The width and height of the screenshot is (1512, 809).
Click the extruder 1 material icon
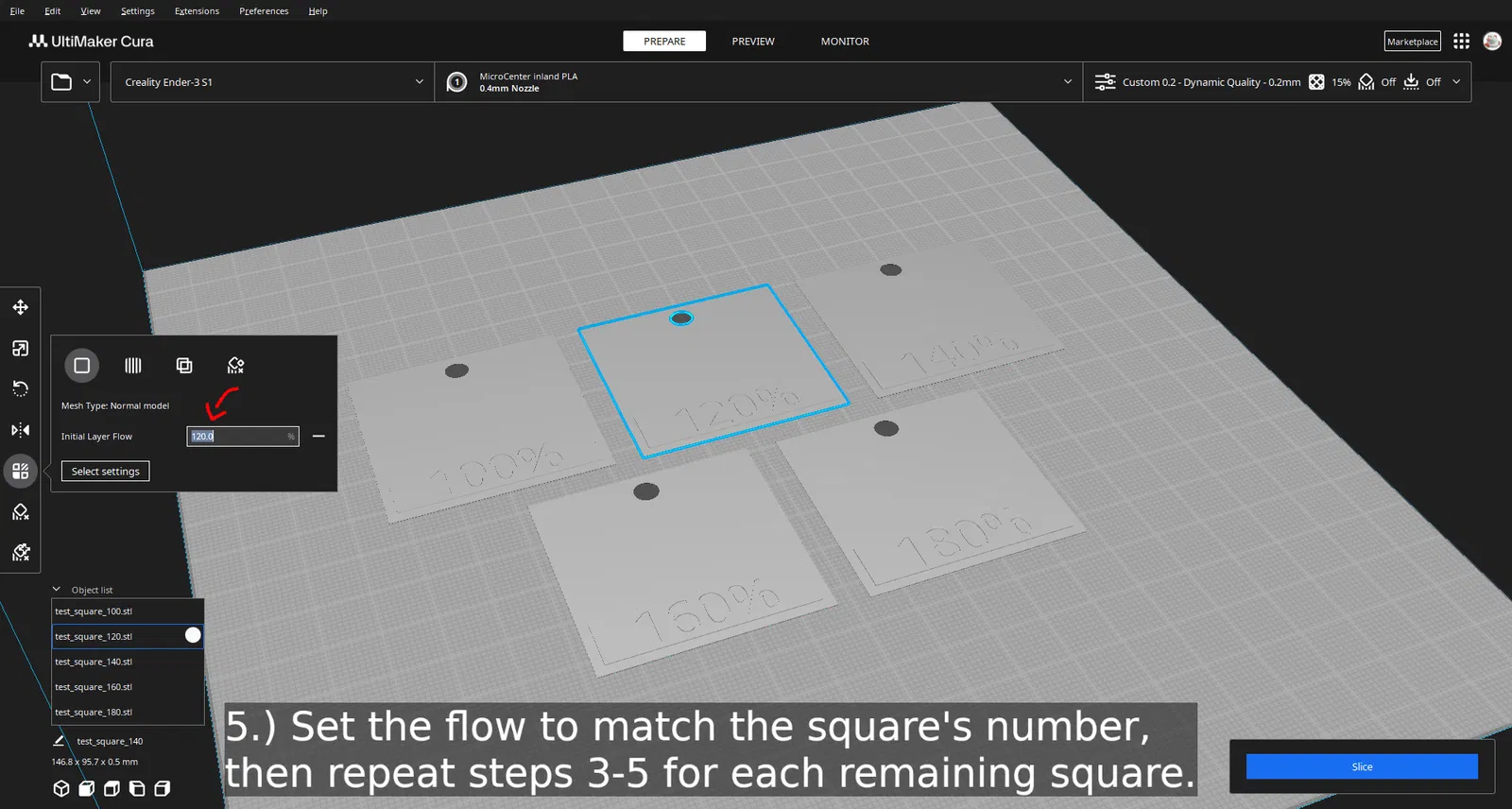[456, 82]
